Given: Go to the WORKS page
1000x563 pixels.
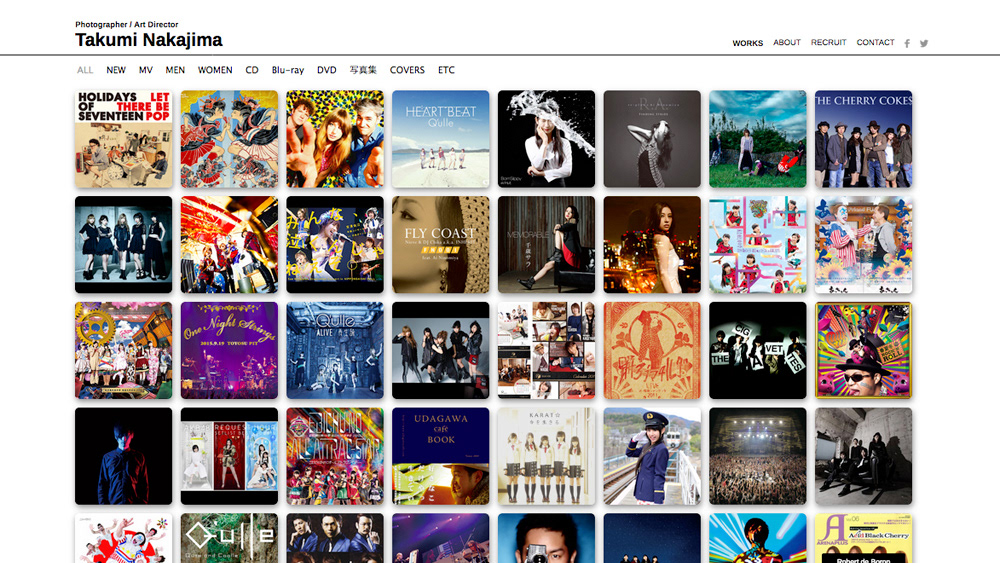Looking at the screenshot, I should (x=747, y=43).
